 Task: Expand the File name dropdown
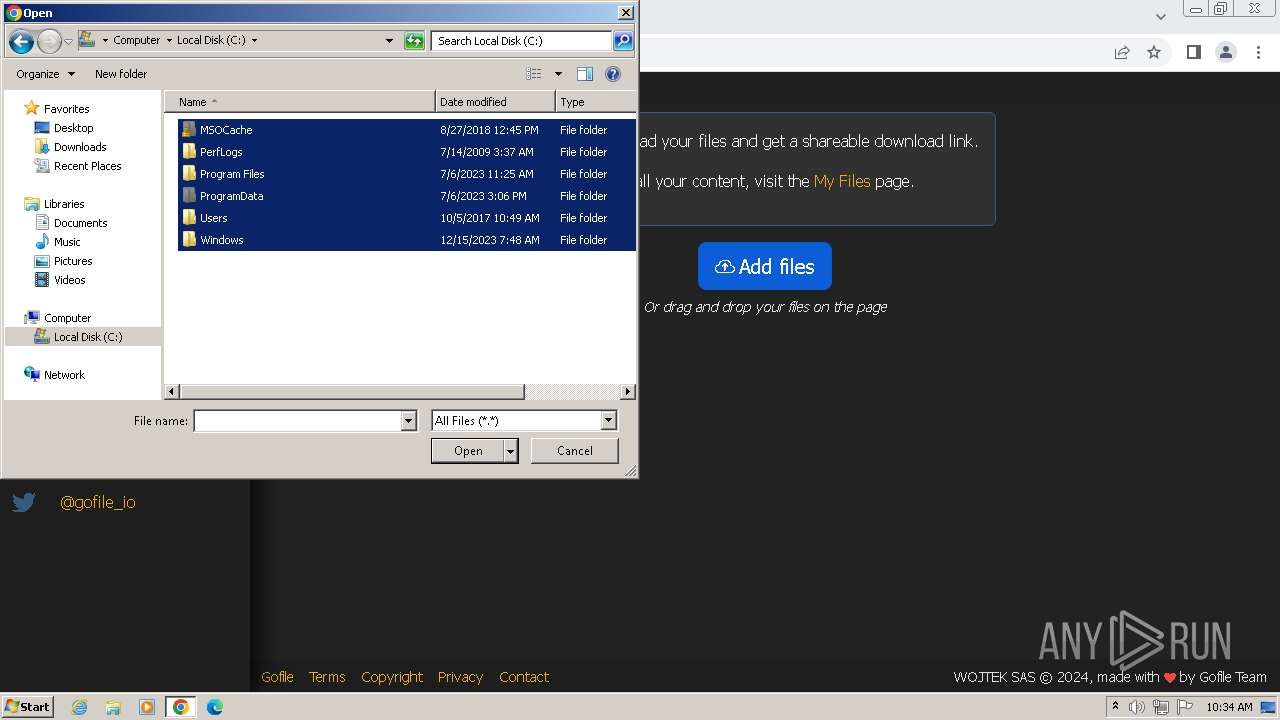408,421
